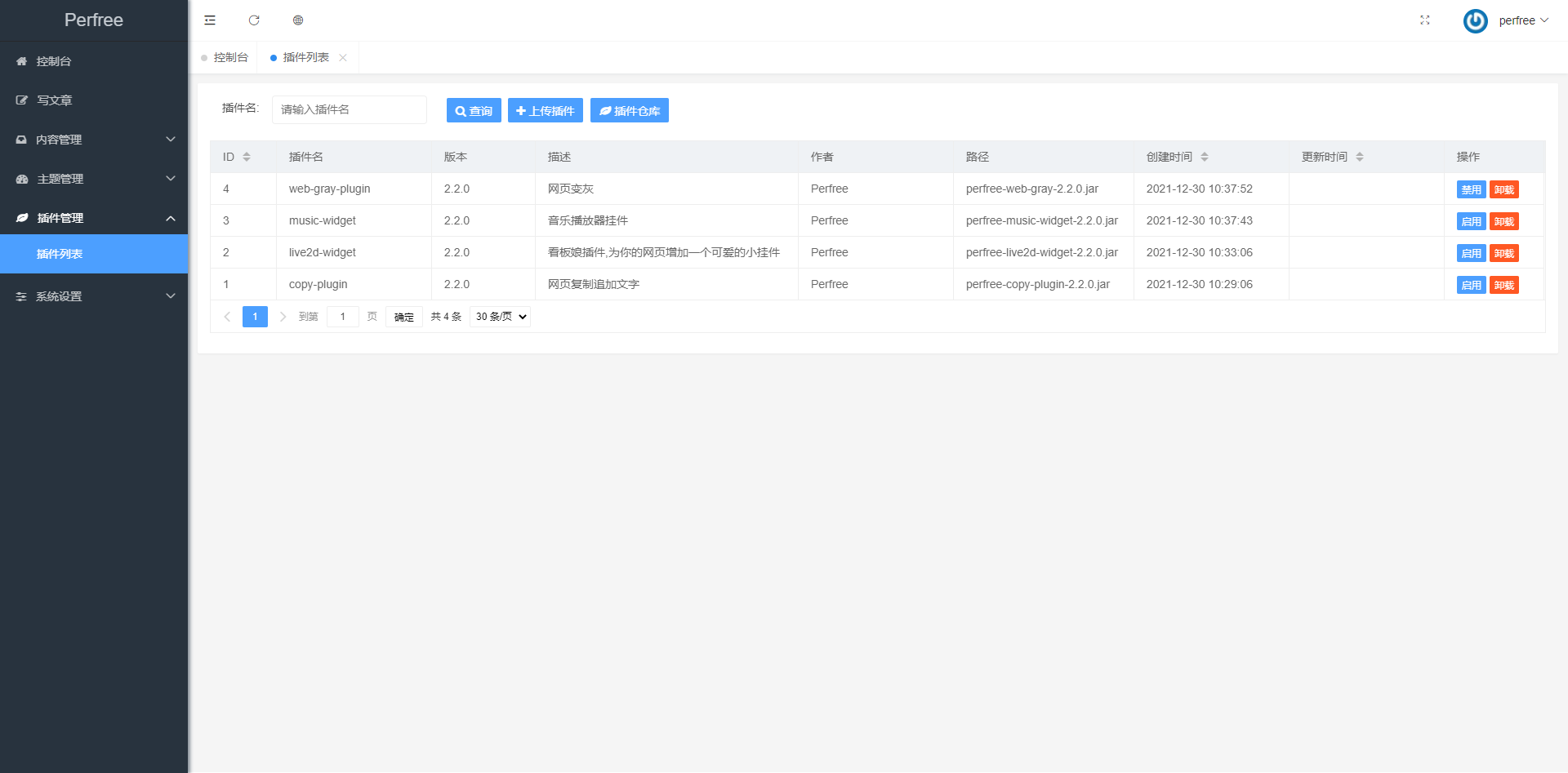The height and width of the screenshot is (773, 1568).
Task: Focus the 插件名 search input
Action: [350, 109]
